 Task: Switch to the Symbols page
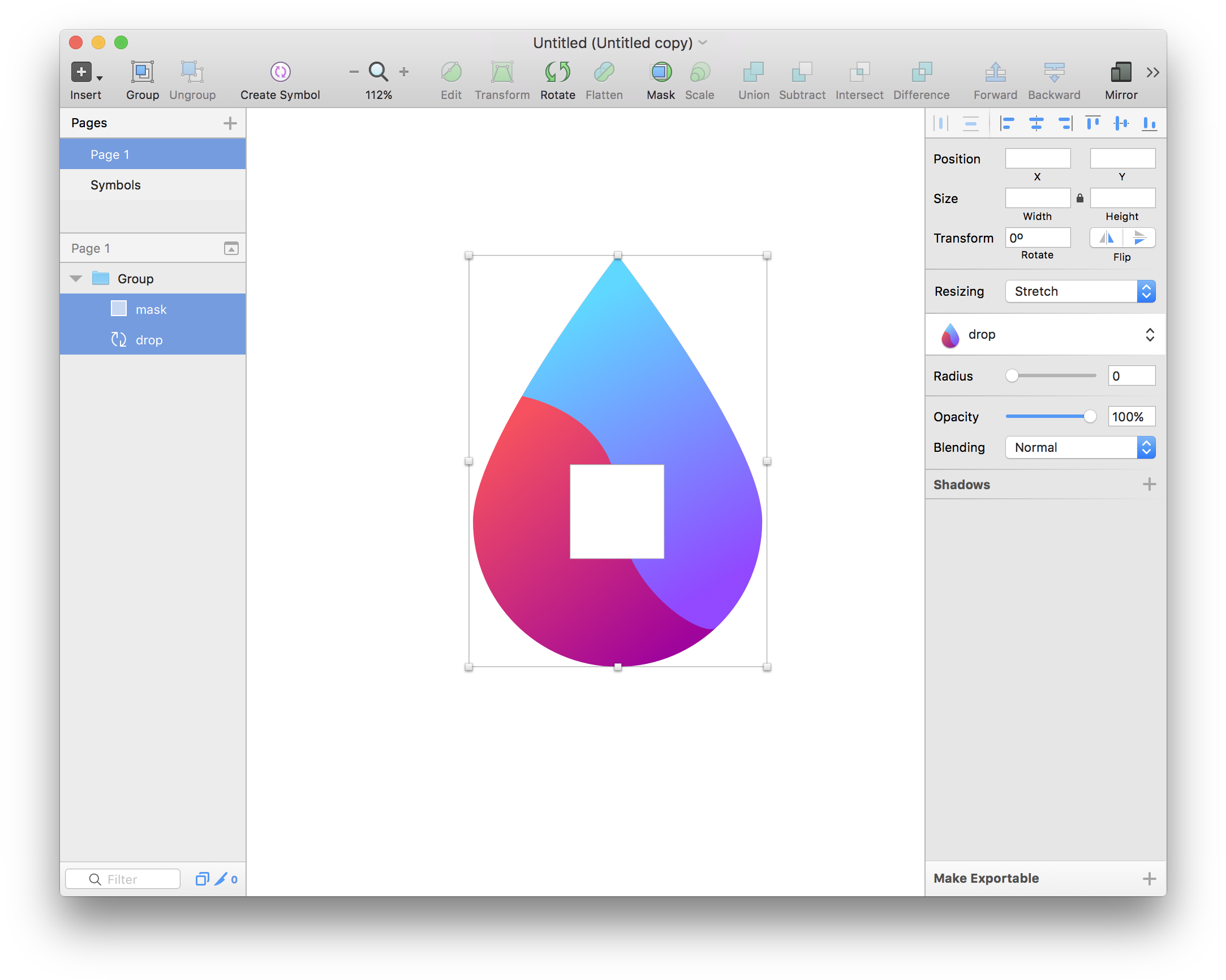click(x=115, y=185)
